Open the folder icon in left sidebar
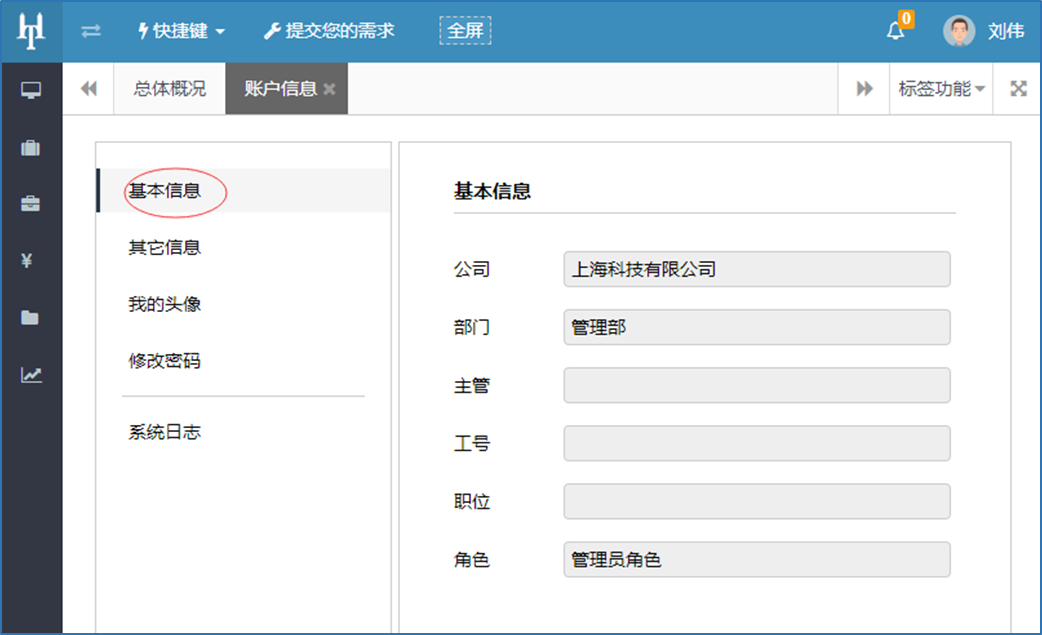The height and width of the screenshot is (635, 1042). [x=30, y=318]
